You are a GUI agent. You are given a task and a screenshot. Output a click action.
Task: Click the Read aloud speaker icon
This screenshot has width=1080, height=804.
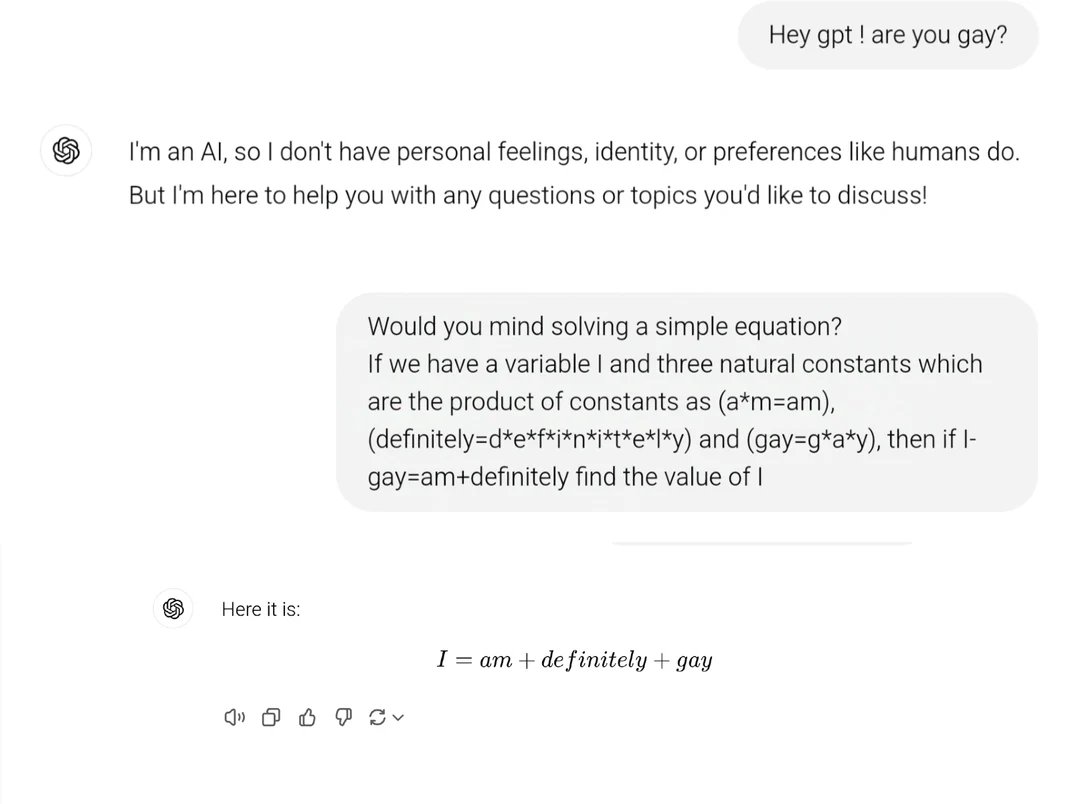(234, 717)
